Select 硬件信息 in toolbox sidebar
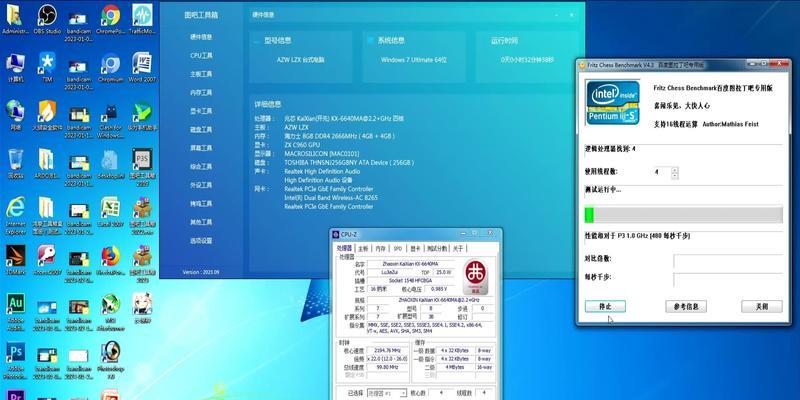Screen dimensions: 800x400 (x=201, y=37)
